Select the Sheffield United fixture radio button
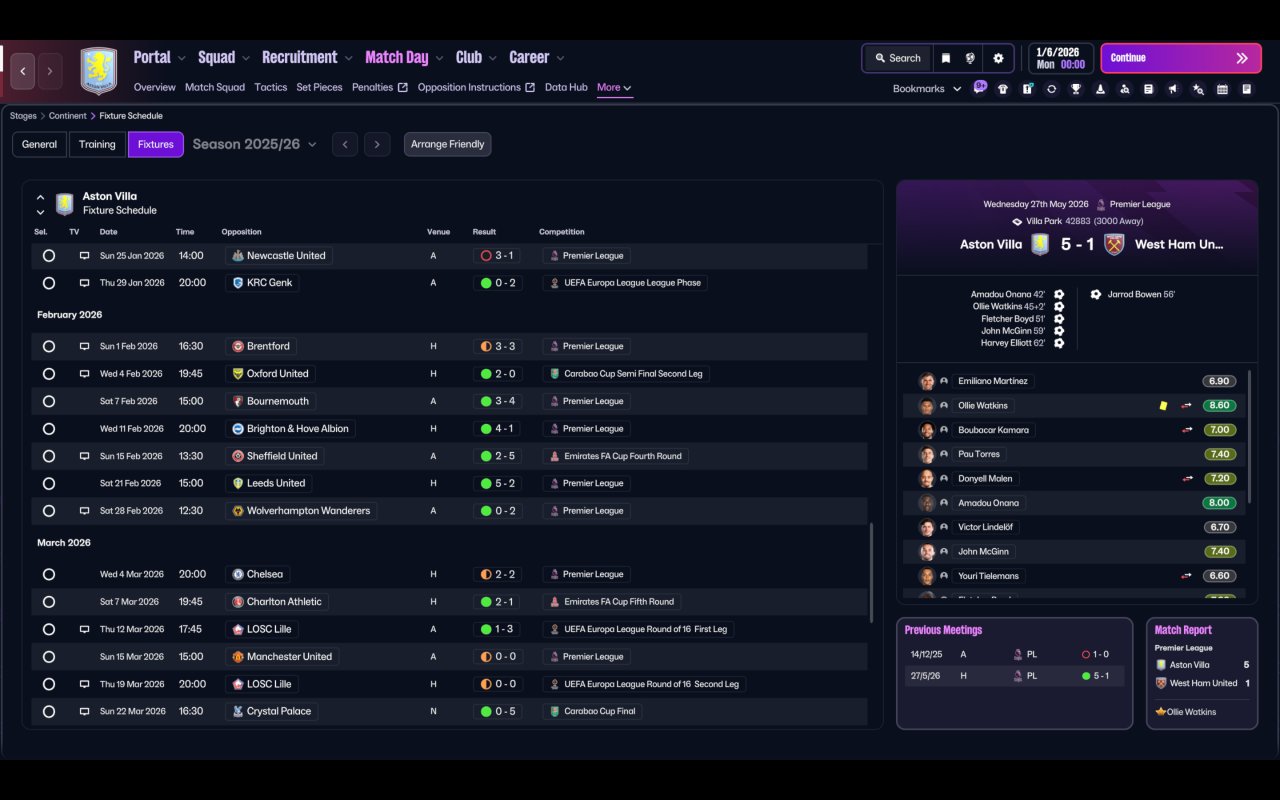The width and height of the screenshot is (1280, 800). pyautogui.click(x=49, y=456)
